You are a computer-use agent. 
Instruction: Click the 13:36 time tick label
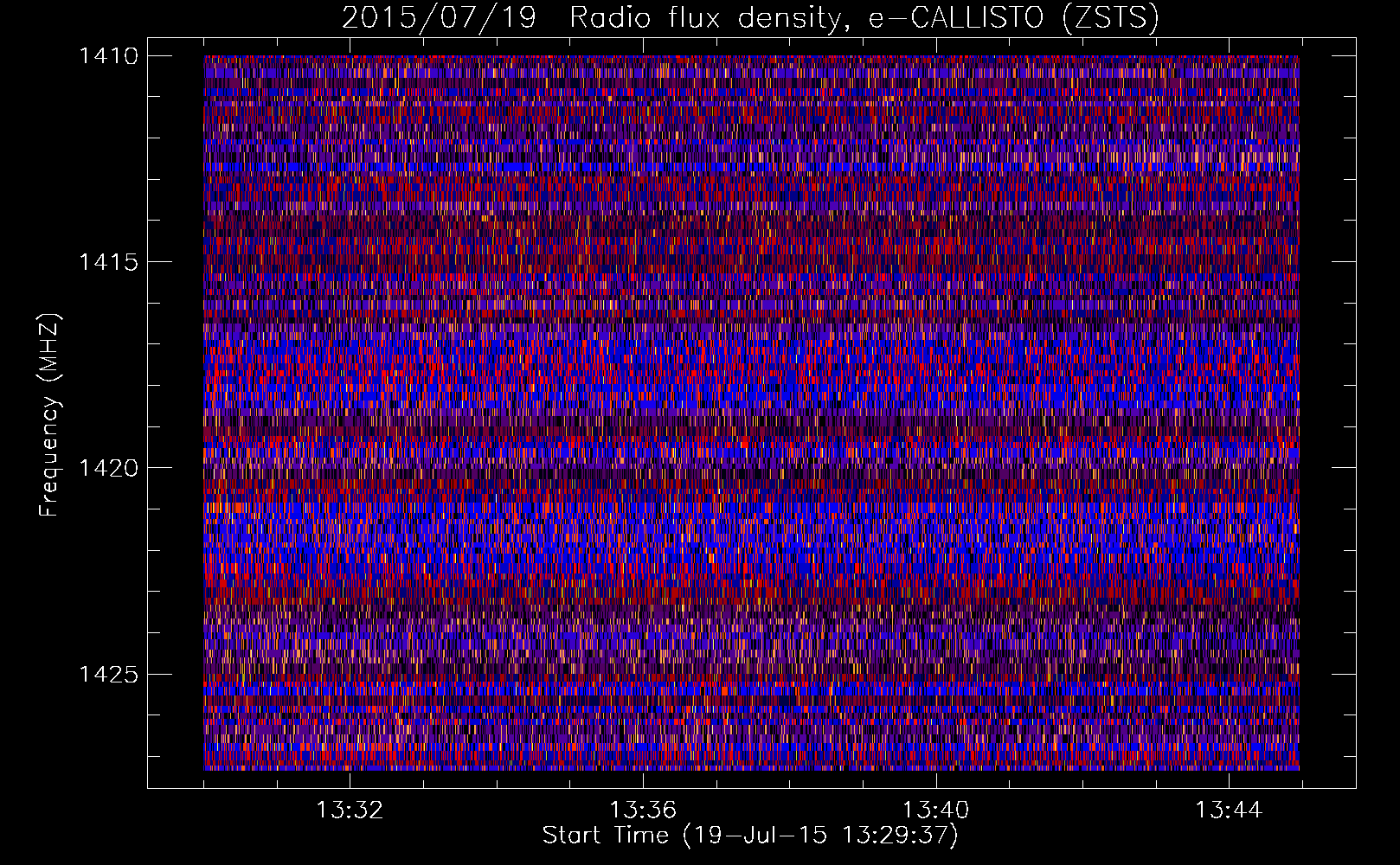(x=643, y=811)
